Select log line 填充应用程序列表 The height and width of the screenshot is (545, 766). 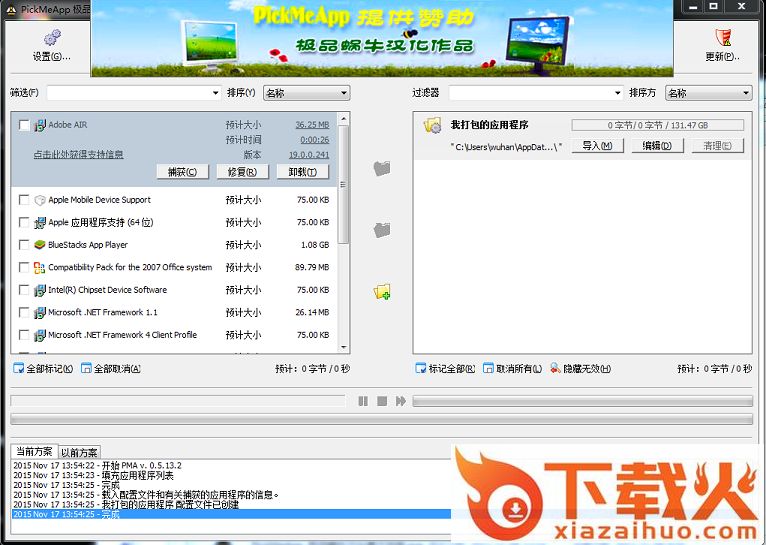coord(93,475)
